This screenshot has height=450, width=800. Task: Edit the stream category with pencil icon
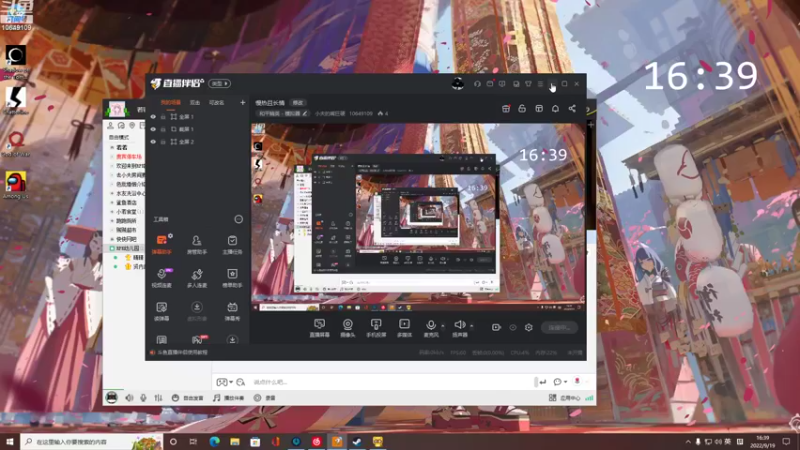point(305,113)
